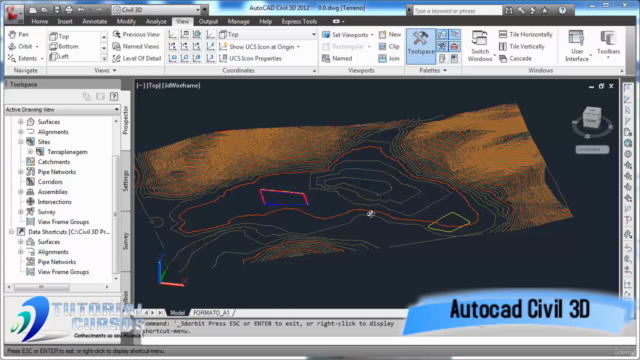
Task: Open the Home ribbon tab
Action: coord(40,22)
